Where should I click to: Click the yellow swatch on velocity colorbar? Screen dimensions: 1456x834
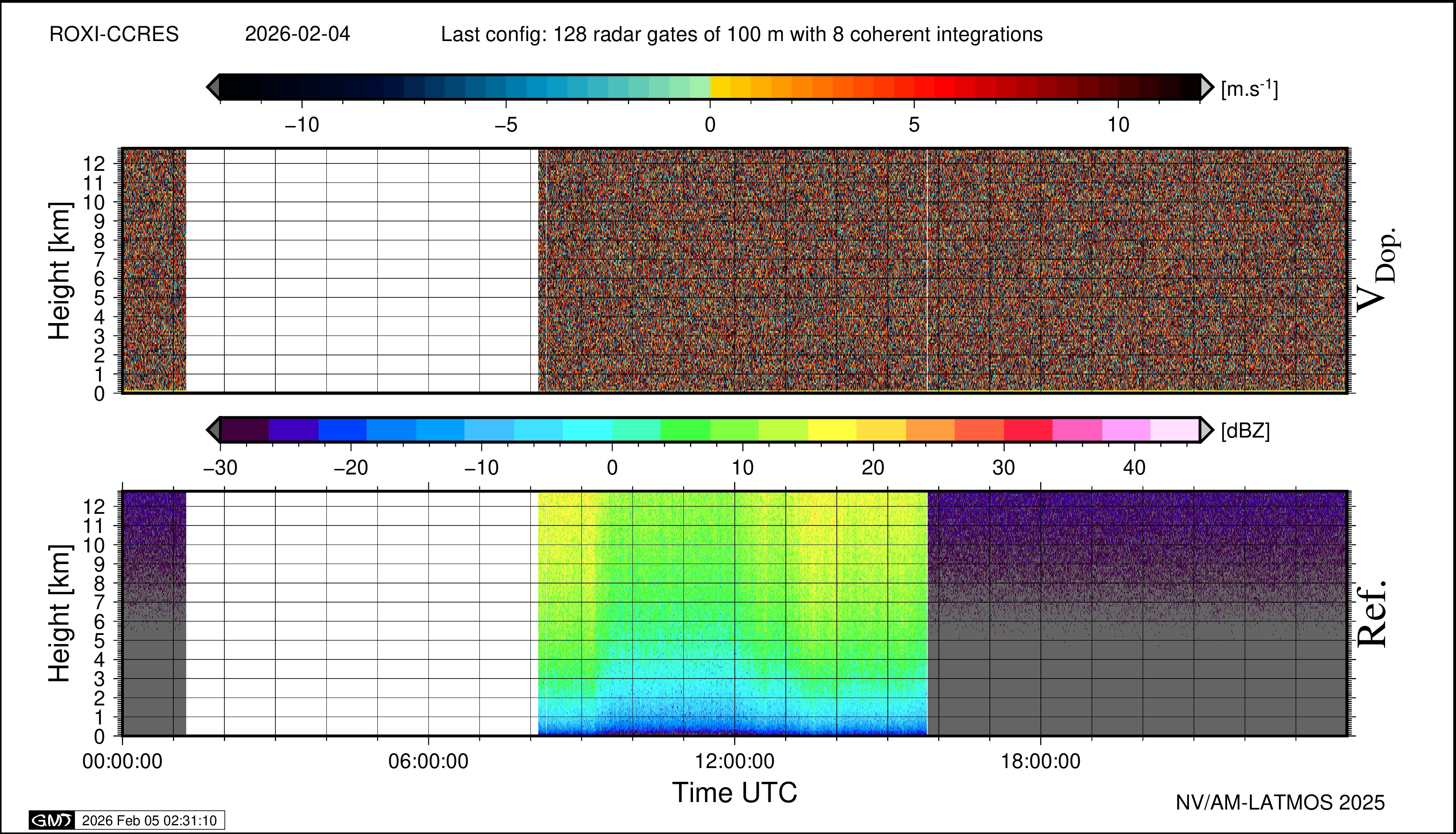point(721,87)
